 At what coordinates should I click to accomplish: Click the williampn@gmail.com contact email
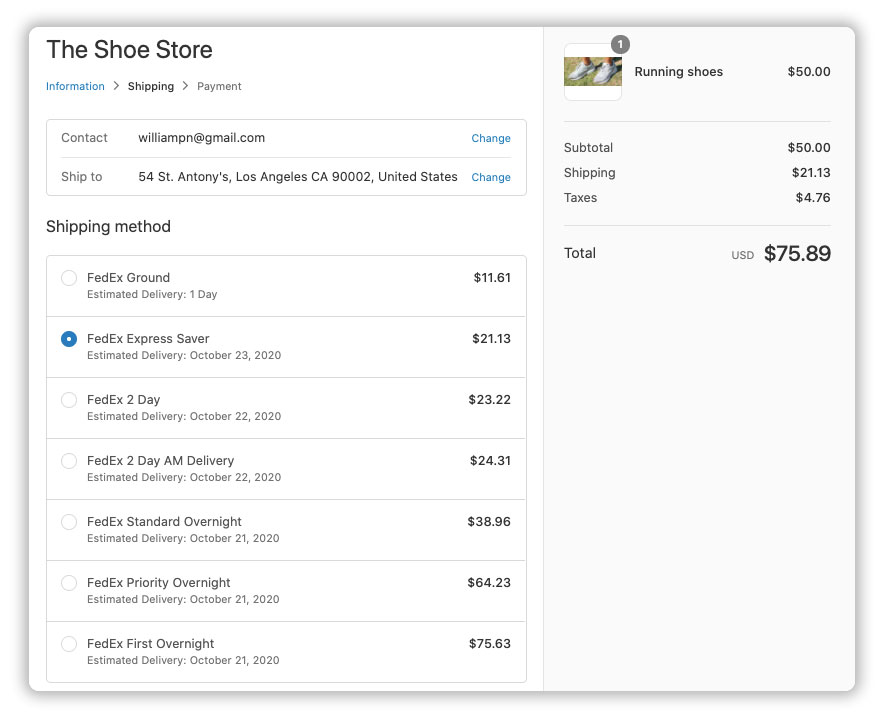pyautogui.click(x=202, y=138)
